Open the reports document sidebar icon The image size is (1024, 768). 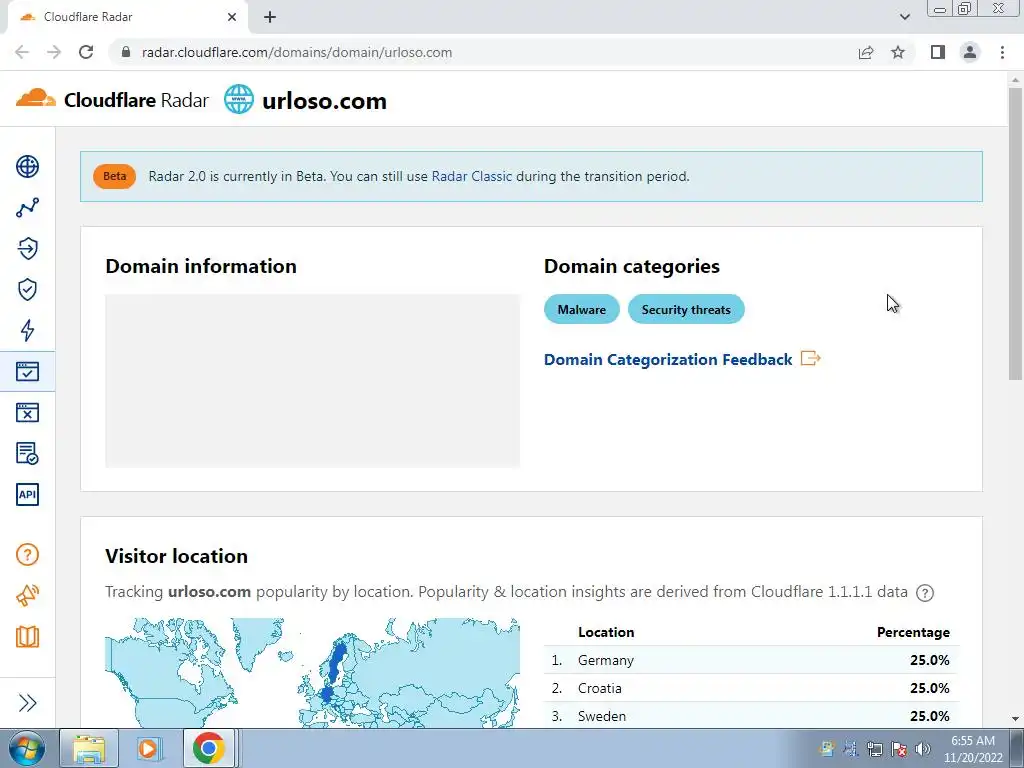point(27,453)
